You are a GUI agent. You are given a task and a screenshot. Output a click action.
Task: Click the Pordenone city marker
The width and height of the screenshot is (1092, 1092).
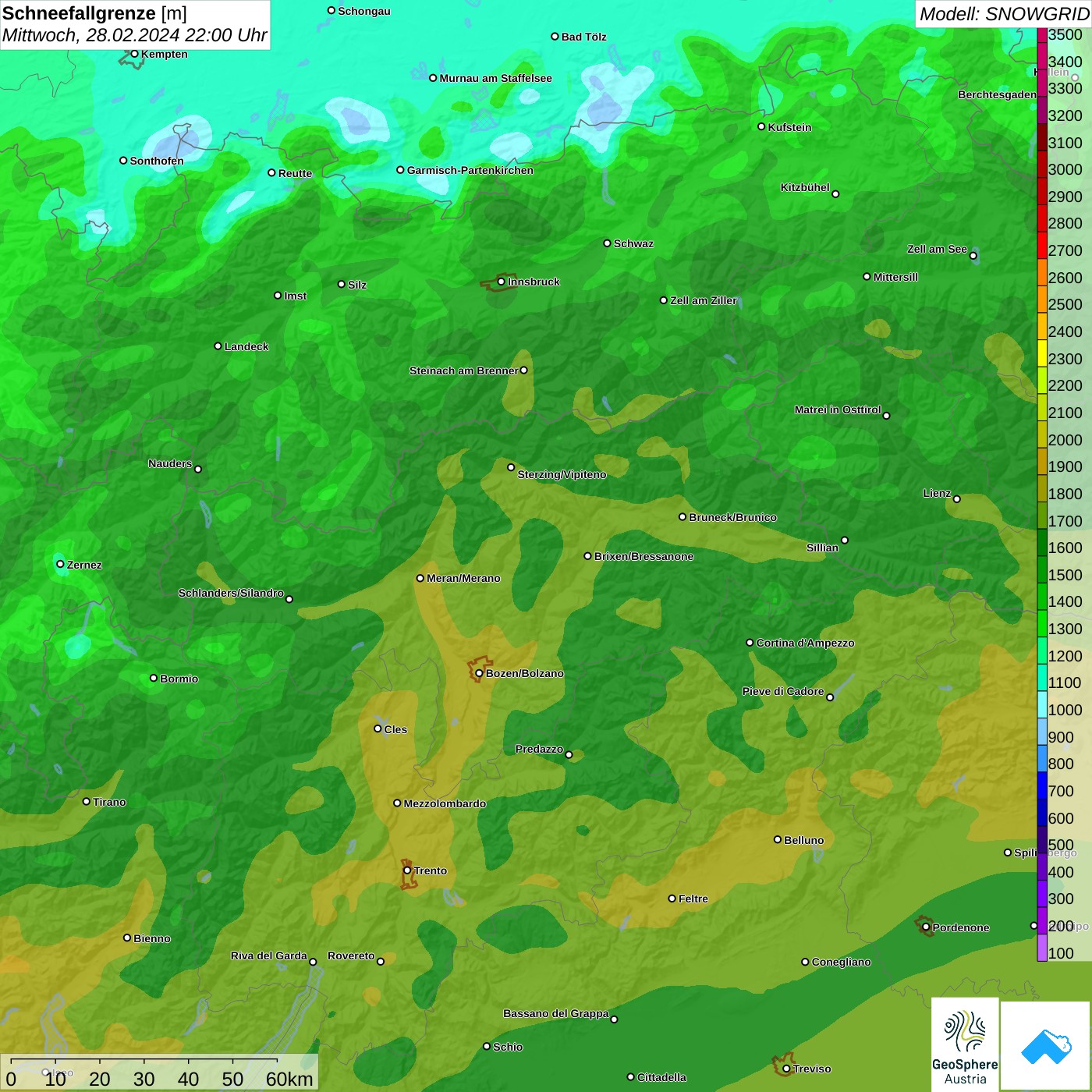click(x=926, y=927)
